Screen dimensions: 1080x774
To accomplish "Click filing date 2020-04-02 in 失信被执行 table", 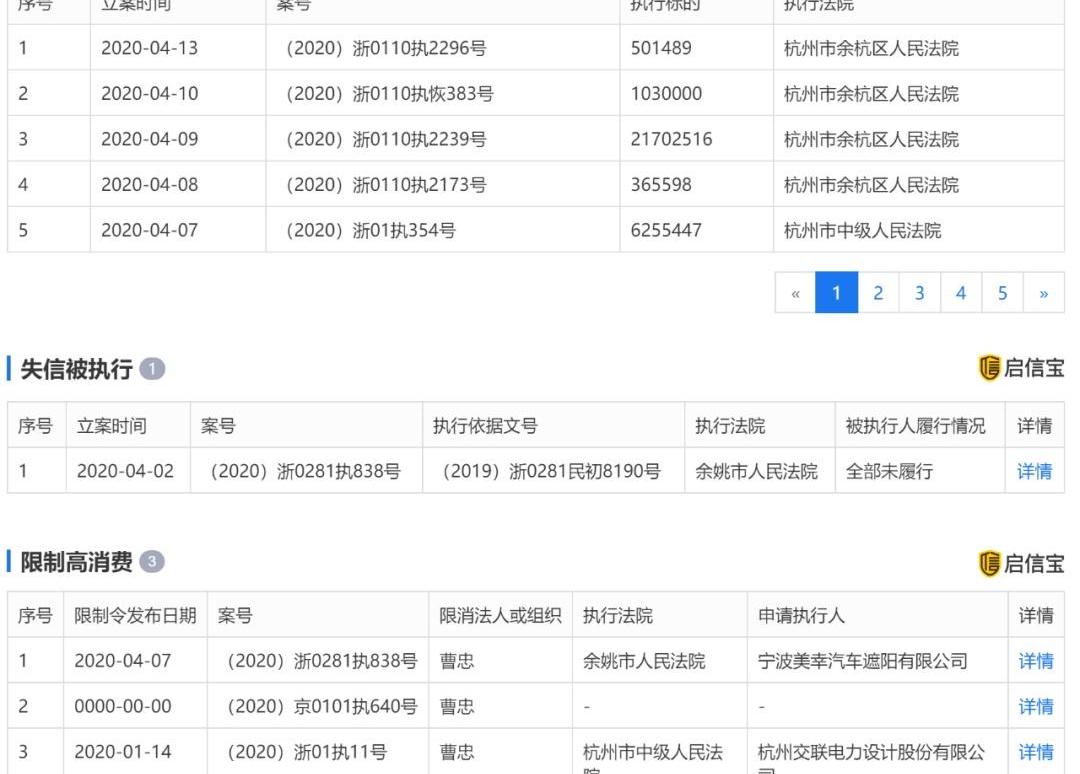I will point(125,471).
